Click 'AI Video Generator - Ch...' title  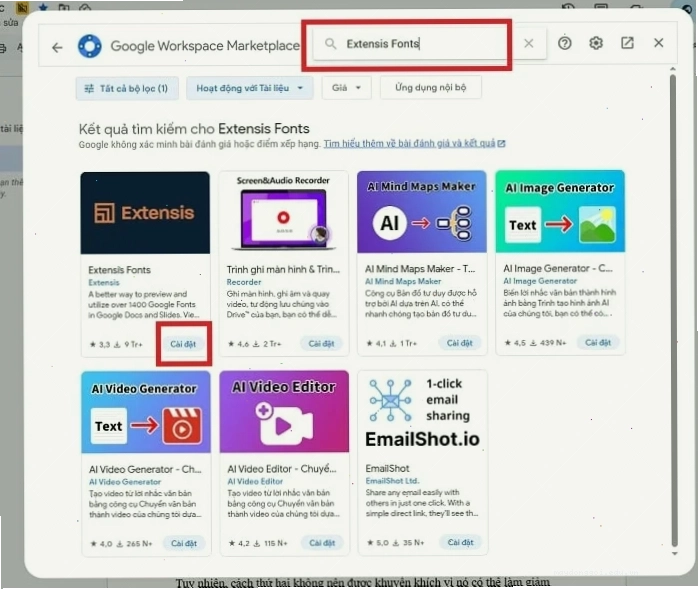coord(145,469)
